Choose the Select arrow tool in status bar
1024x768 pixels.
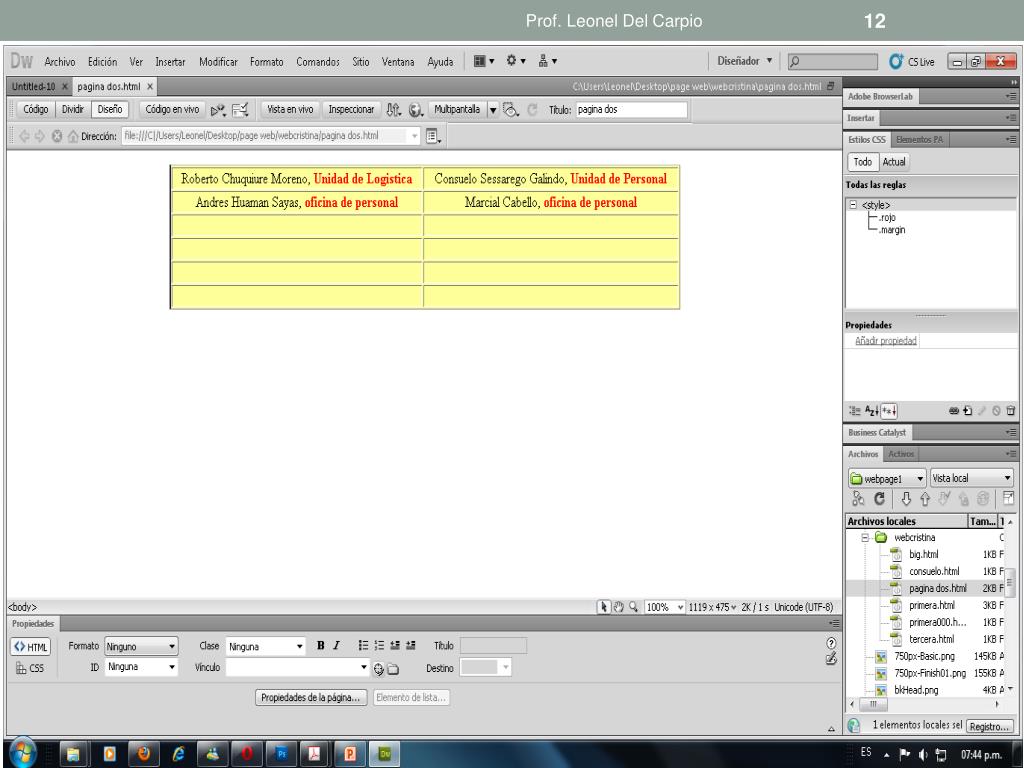click(x=603, y=607)
